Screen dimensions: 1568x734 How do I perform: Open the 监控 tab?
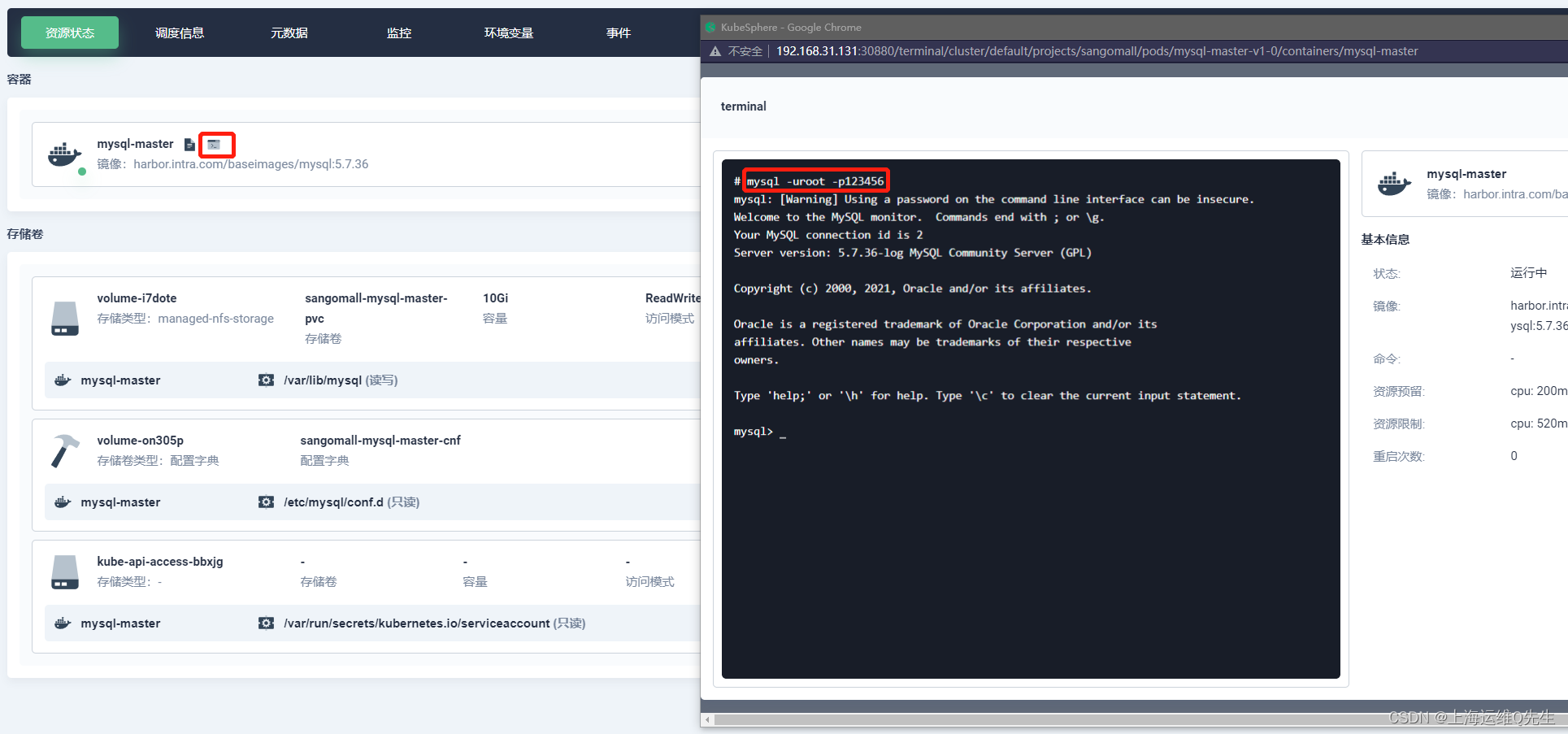[x=399, y=33]
